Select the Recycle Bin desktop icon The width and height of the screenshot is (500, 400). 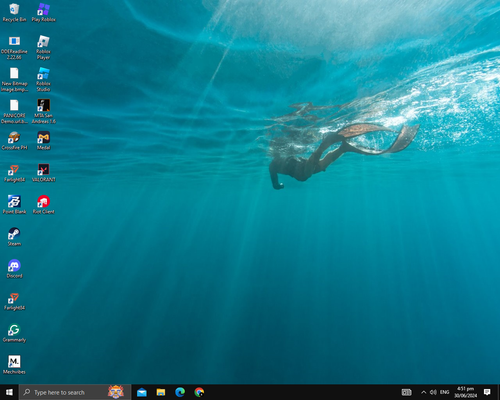14,13
